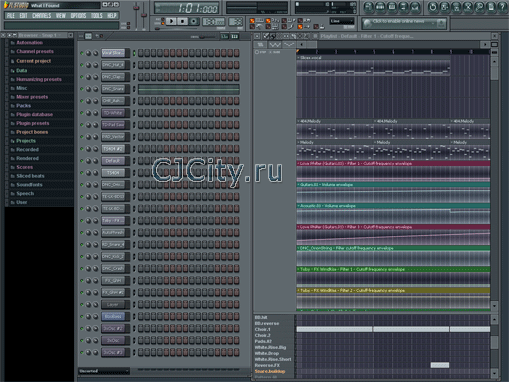
Task: Click the question mark help icon
Action: 503,7
